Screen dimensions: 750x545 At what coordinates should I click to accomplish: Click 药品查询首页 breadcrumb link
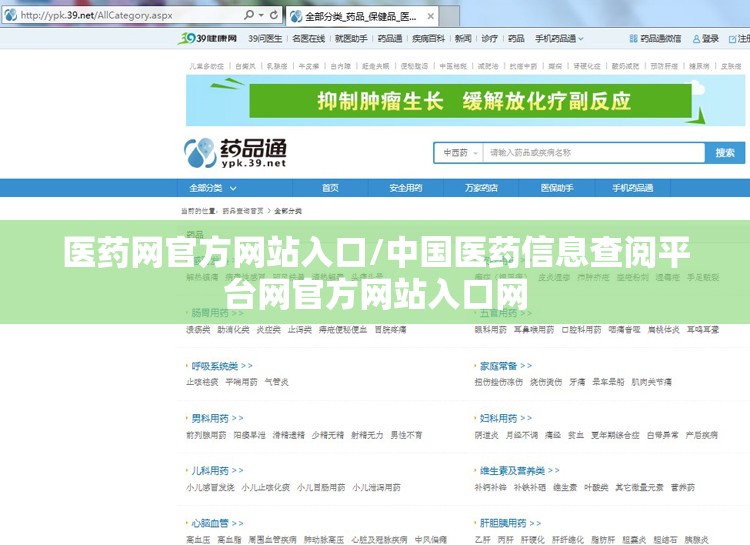point(243,211)
